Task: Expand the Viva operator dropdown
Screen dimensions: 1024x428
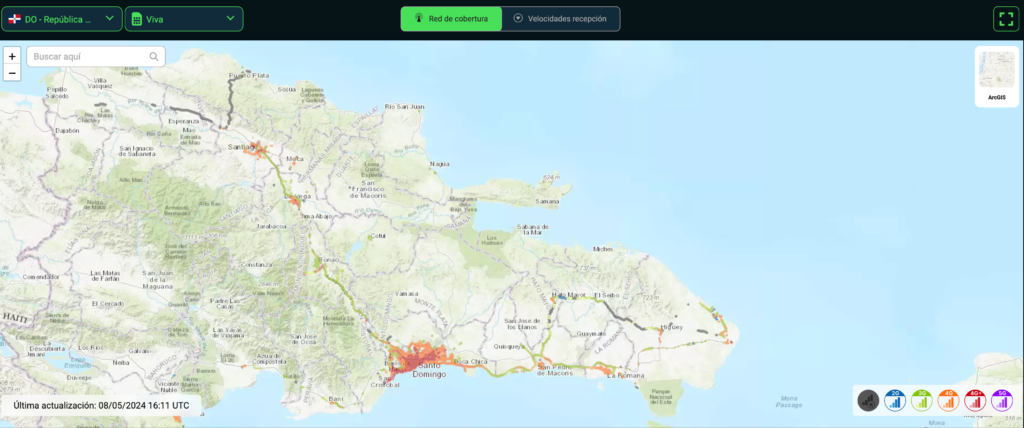Action: [184, 19]
